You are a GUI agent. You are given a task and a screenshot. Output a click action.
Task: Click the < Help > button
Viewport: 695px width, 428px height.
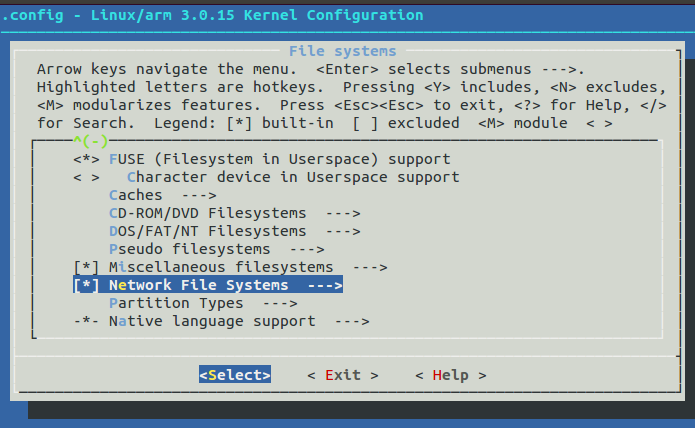451,375
